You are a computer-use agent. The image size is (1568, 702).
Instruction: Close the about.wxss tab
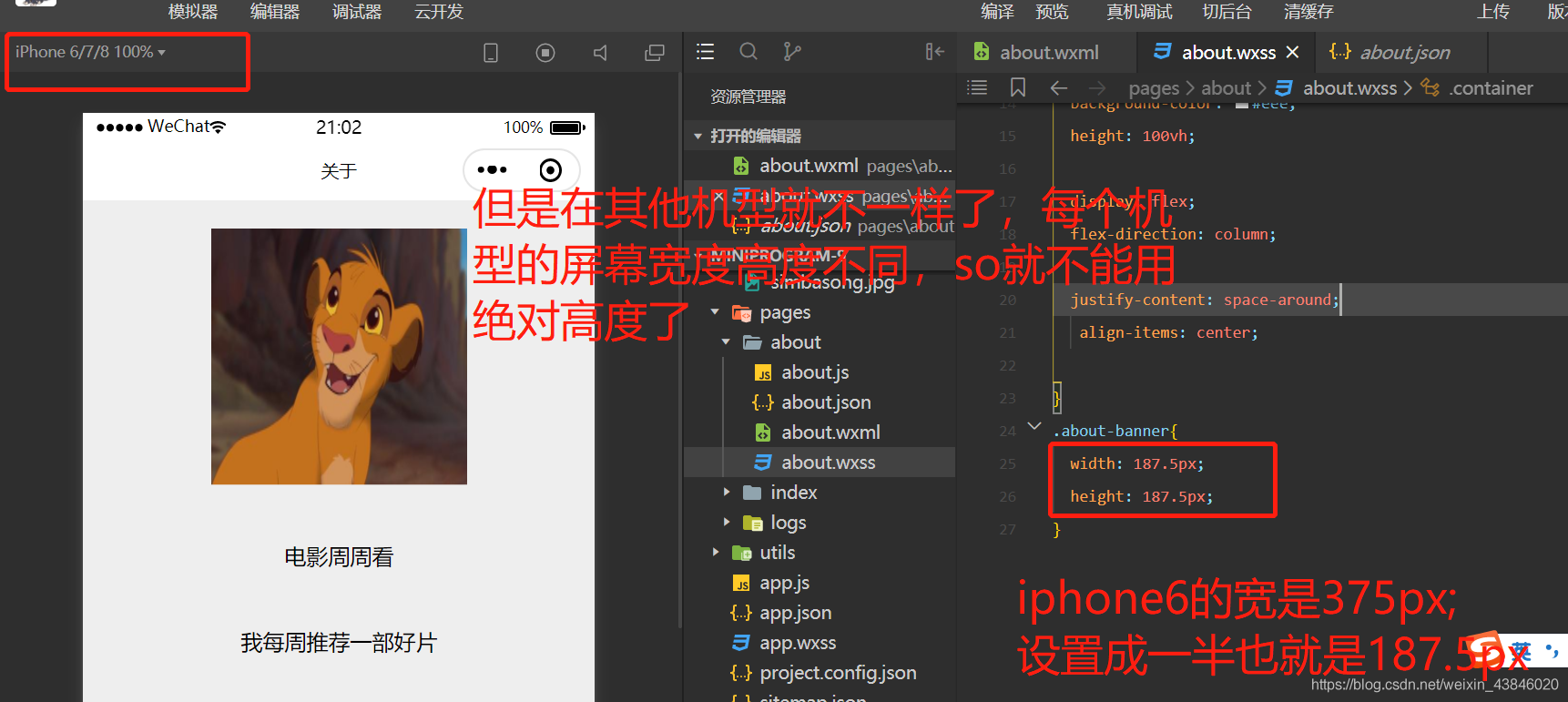[1292, 53]
